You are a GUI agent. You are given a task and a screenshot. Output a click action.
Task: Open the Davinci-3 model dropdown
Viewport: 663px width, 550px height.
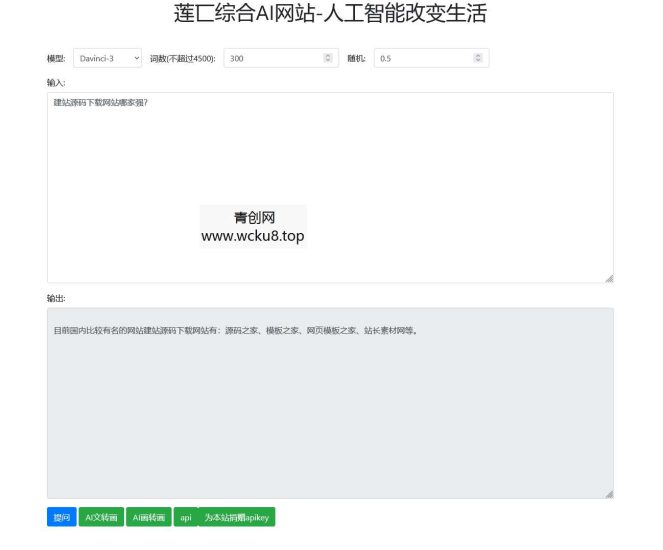tap(107, 58)
